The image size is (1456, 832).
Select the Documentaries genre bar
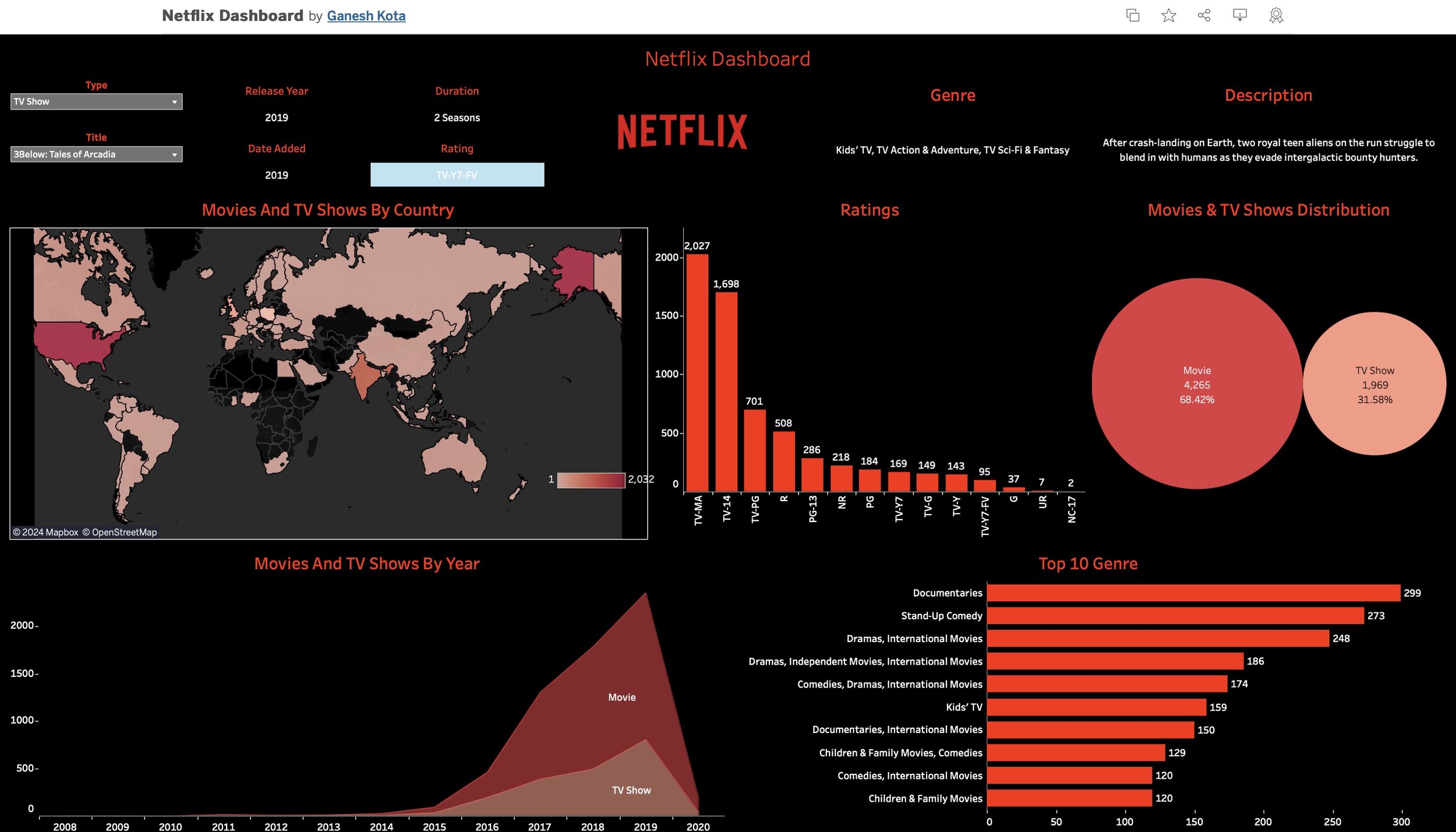pos(1193,593)
